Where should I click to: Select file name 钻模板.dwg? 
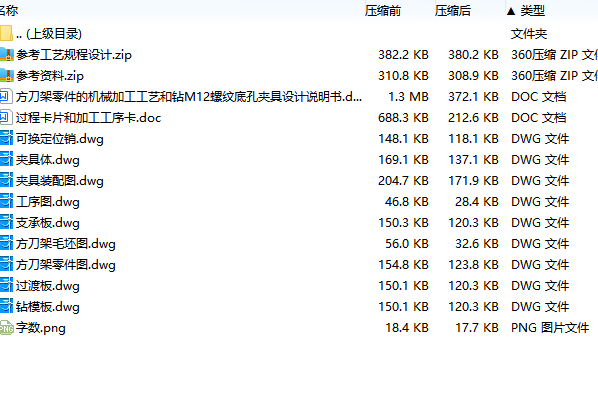tap(48, 307)
